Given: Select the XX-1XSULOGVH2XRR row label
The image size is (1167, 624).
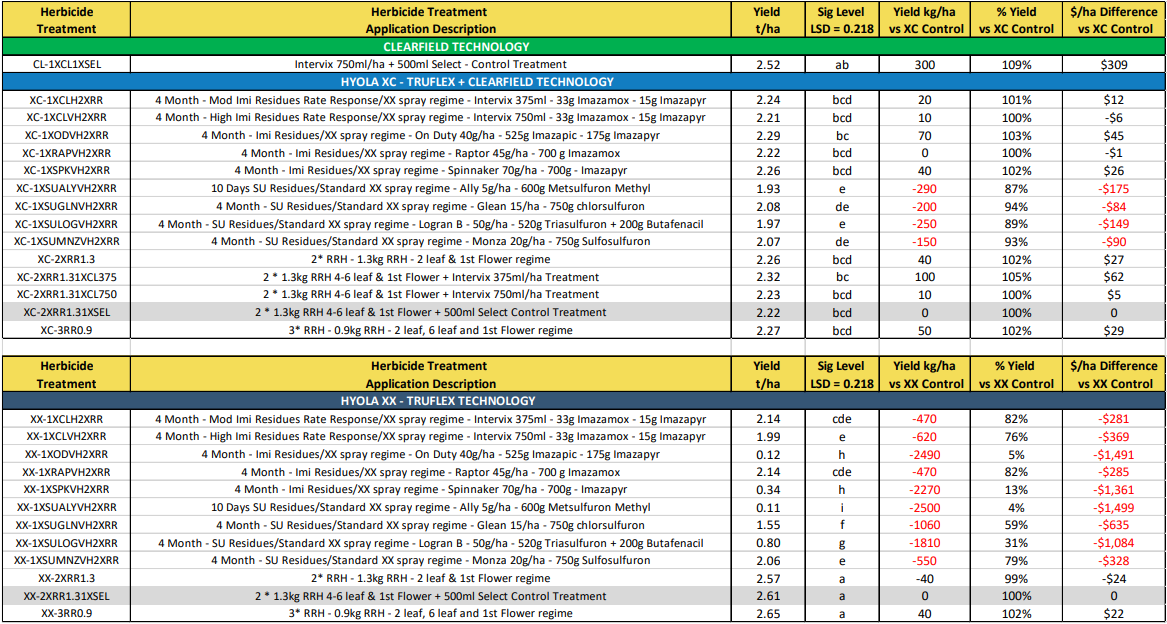Looking at the screenshot, I should pyautogui.click(x=66, y=543).
